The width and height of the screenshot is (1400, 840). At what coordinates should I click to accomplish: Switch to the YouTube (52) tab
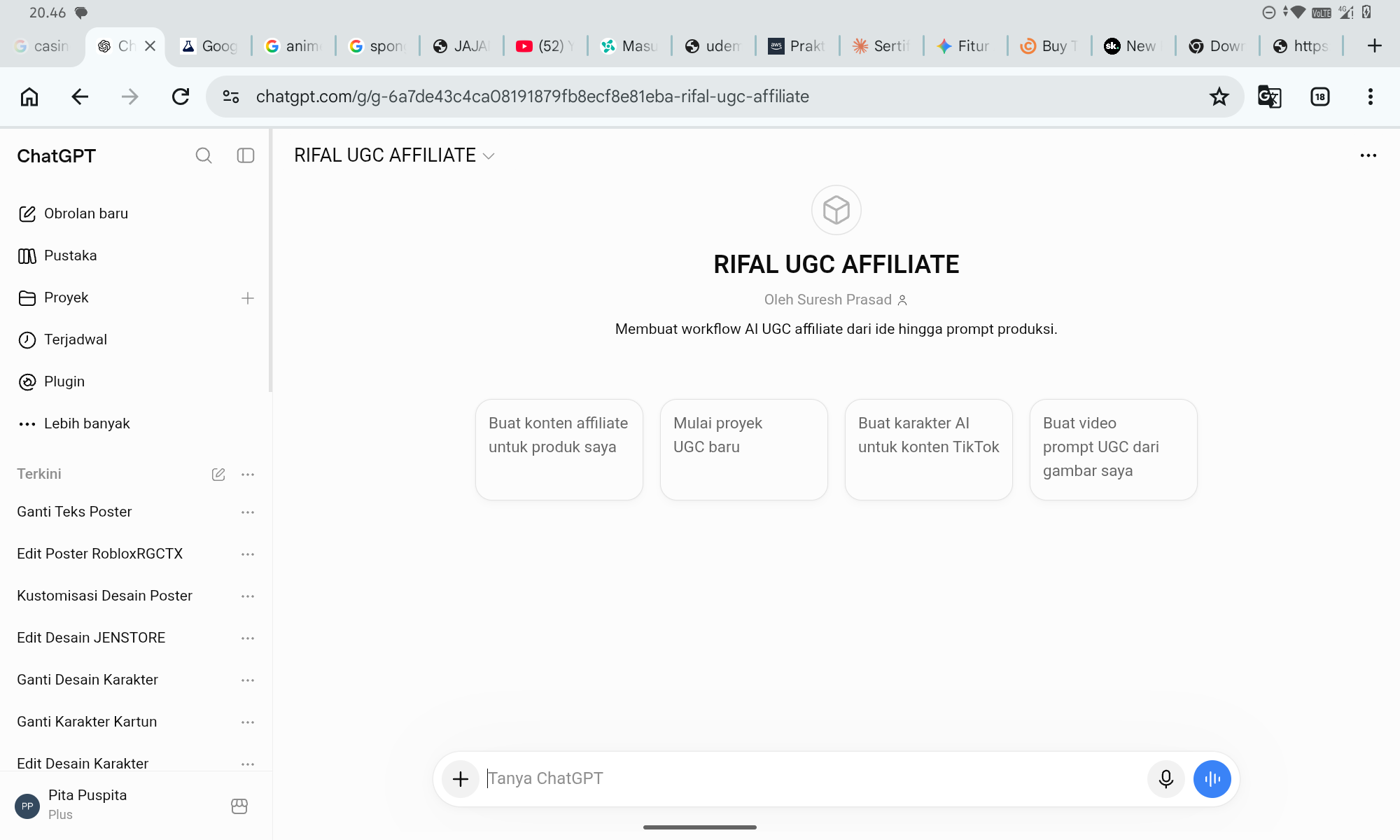pos(545,46)
